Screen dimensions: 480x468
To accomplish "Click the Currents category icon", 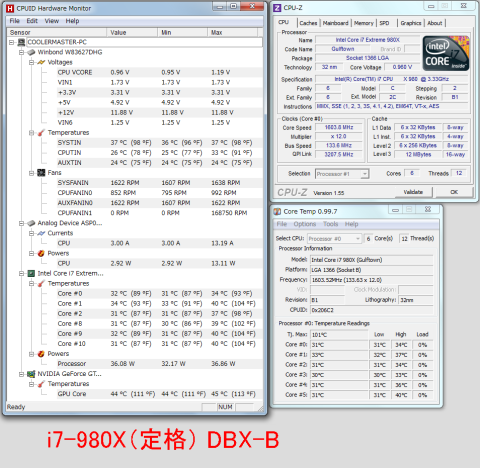I will (x=41, y=233).
